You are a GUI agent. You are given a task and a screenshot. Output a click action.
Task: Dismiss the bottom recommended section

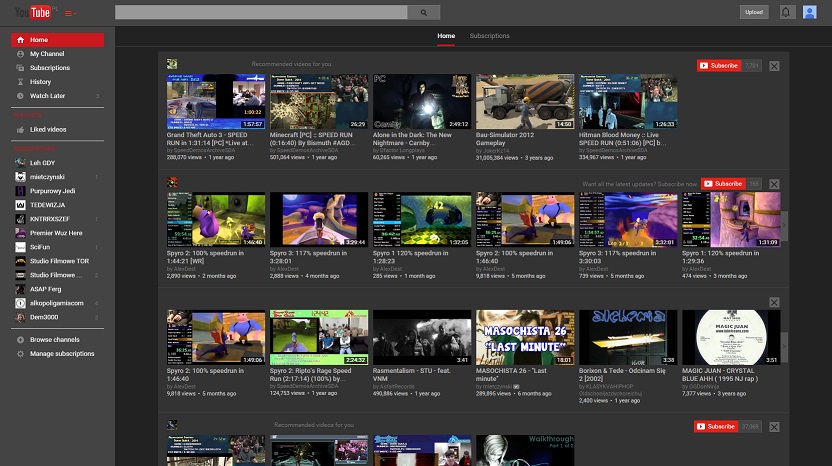(774, 427)
